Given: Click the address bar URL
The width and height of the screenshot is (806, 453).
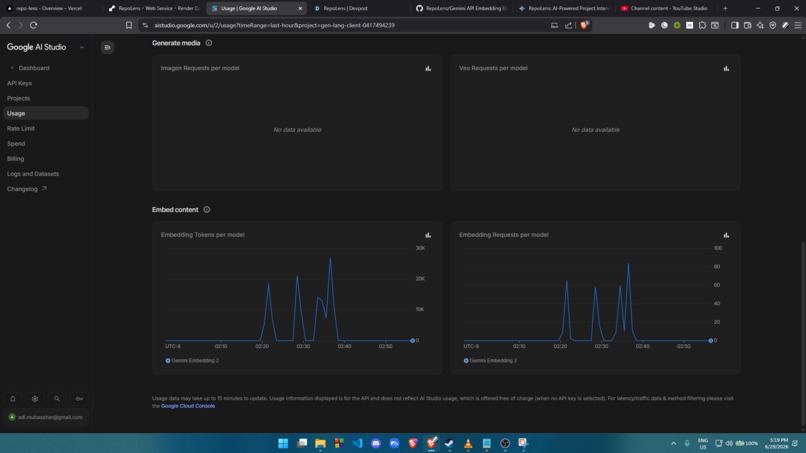Looking at the screenshot, I should 274,25.
